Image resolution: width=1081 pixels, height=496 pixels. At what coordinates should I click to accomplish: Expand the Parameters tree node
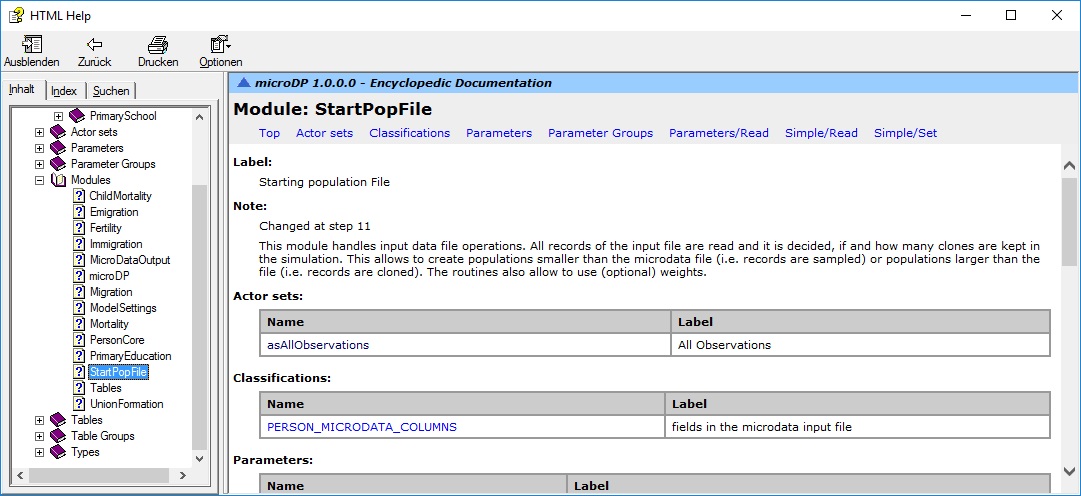click(x=40, y=148)
